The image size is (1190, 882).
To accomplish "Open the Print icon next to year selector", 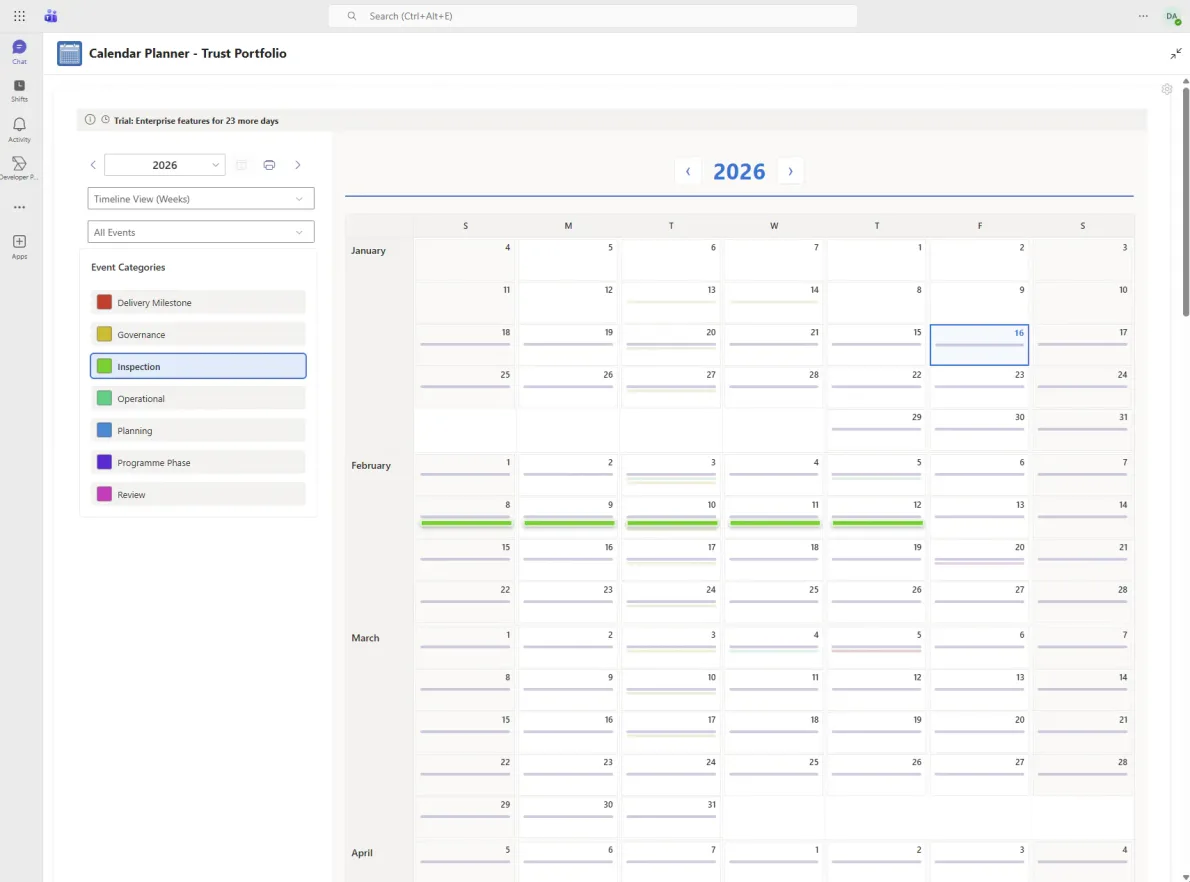I will point(269,164).
